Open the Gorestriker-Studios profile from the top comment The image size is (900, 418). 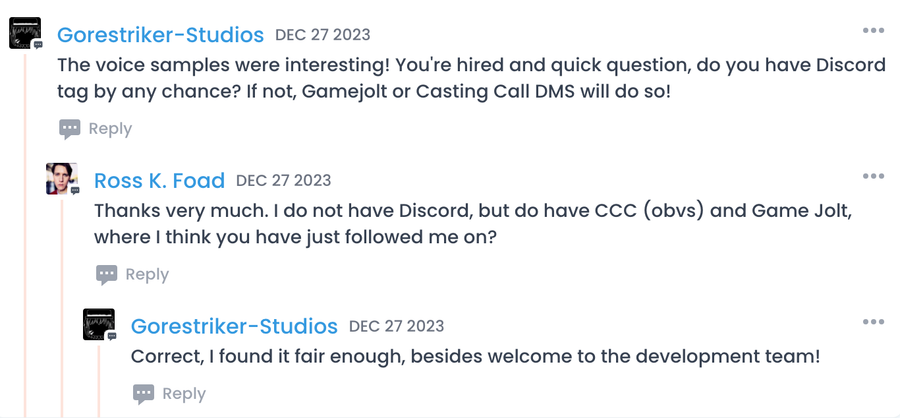tap(160, 34)
